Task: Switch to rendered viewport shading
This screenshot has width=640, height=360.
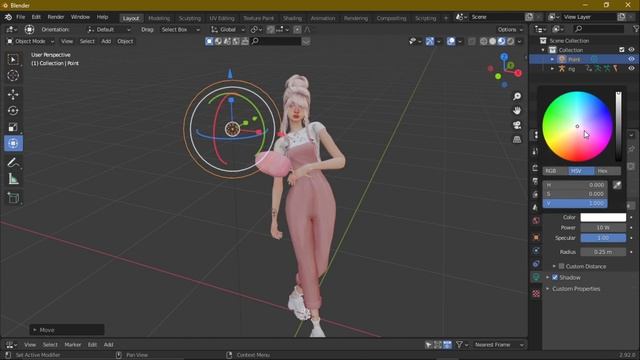Action: point(510,41)
